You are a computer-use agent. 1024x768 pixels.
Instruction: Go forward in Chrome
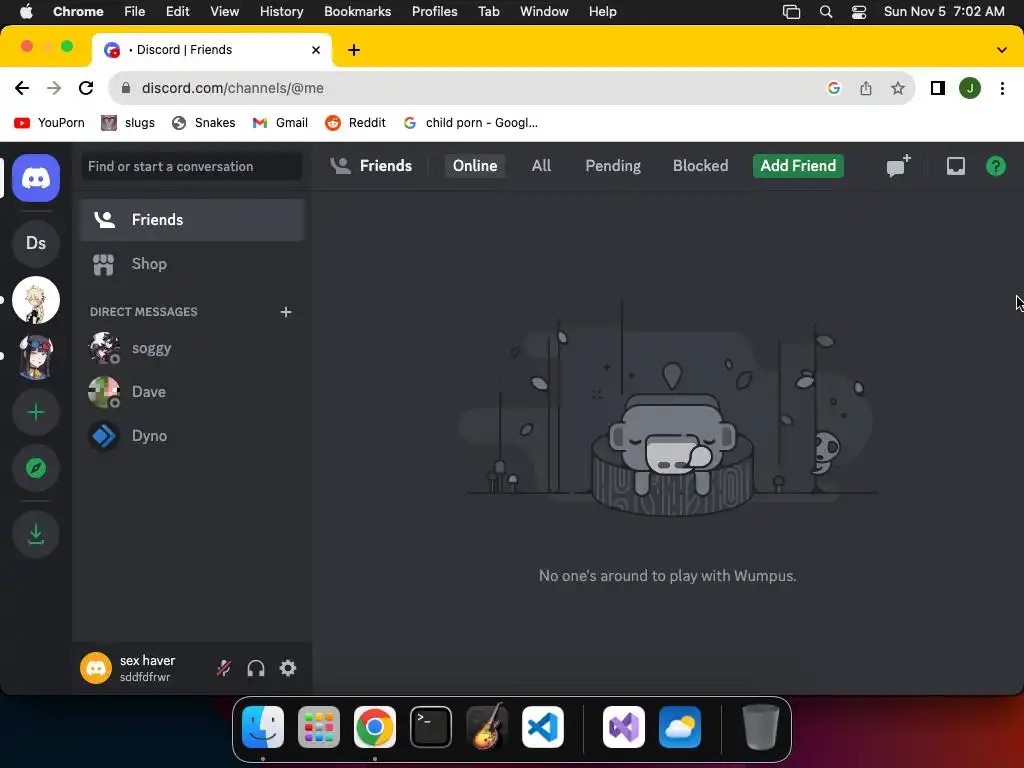point(54,88)
